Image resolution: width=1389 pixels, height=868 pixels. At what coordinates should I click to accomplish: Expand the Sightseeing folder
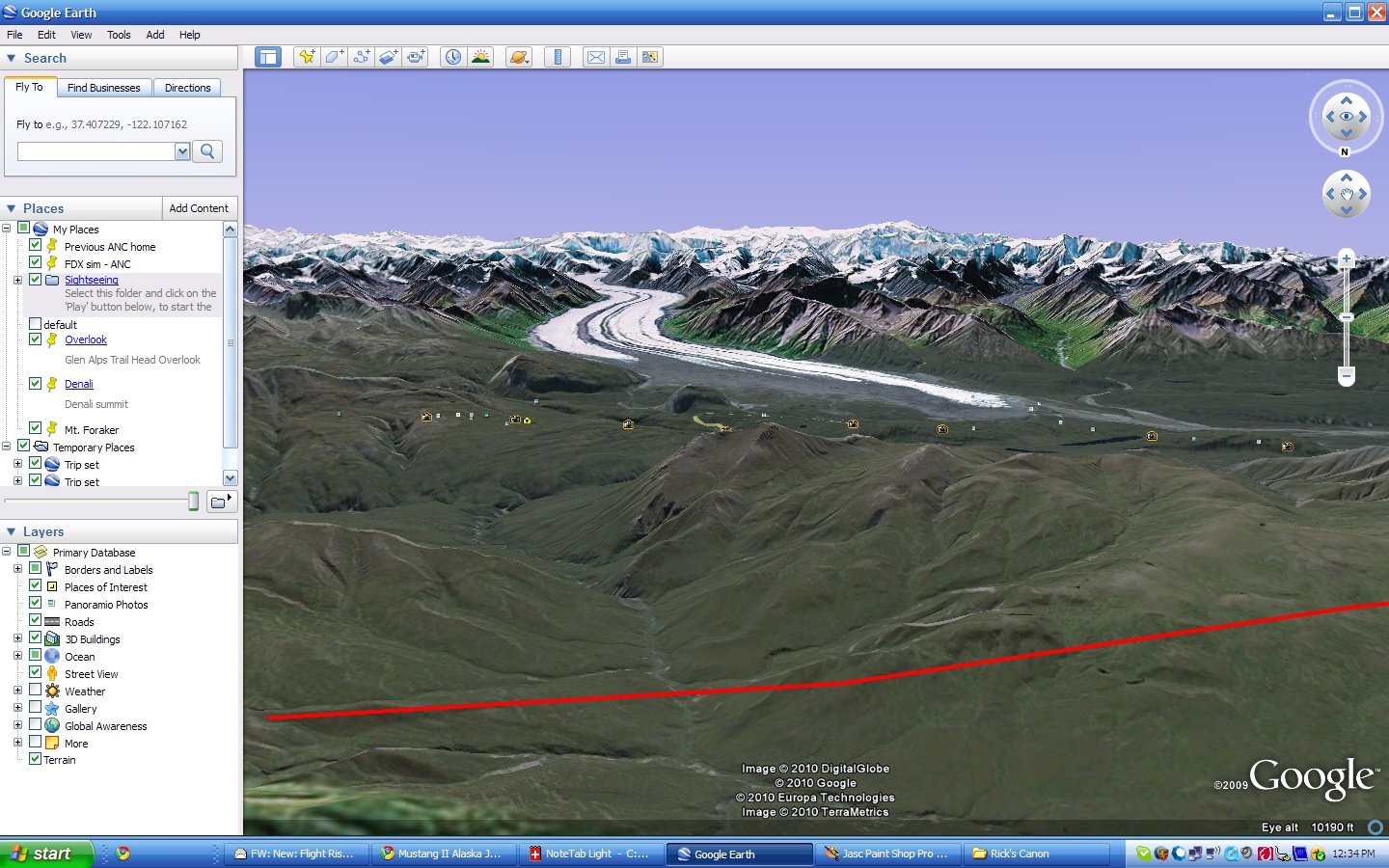pyautogui.click(x=17, y=281)
